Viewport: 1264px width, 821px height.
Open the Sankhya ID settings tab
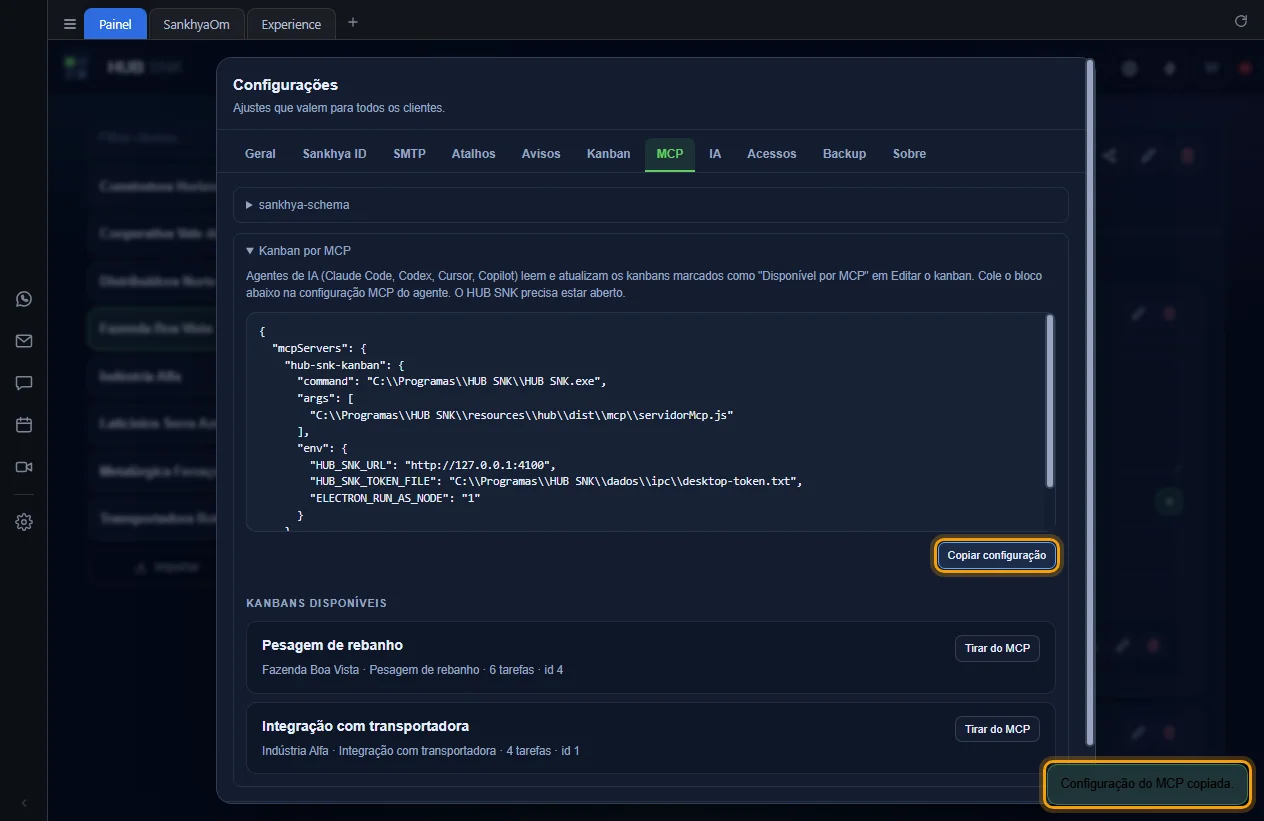pyautogui.click(x=334, y=154)
